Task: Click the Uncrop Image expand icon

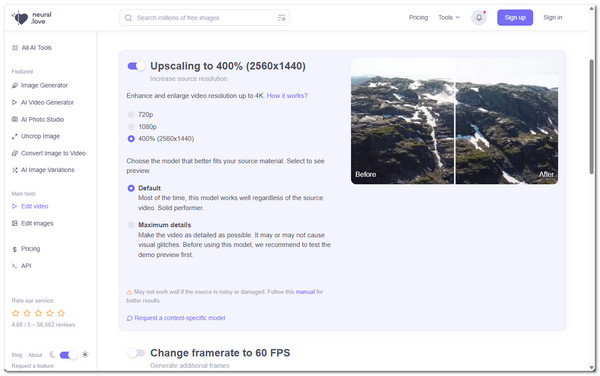Action: pyautogui.click(x=15, y=136)
